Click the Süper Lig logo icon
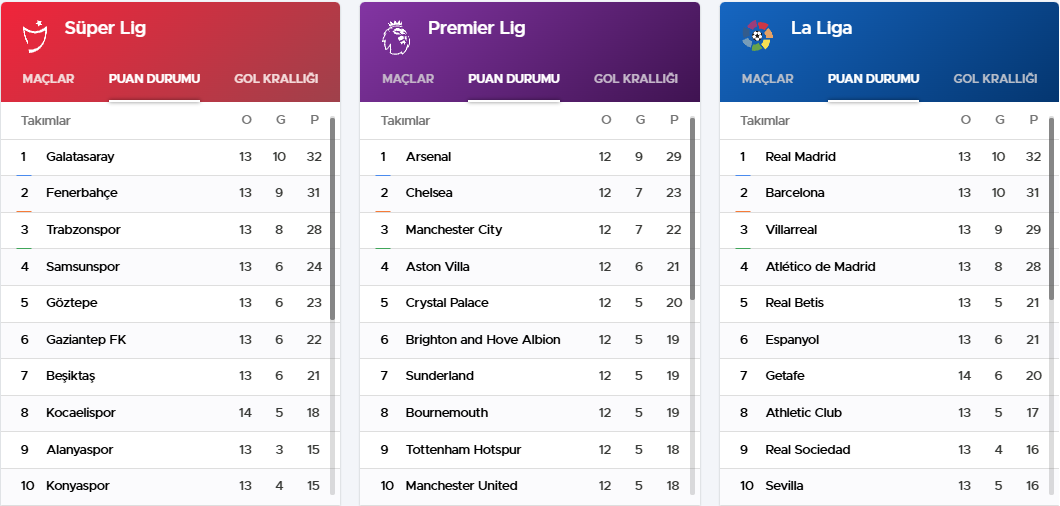Screen dimensions: 1060x506 coord(35,37)
